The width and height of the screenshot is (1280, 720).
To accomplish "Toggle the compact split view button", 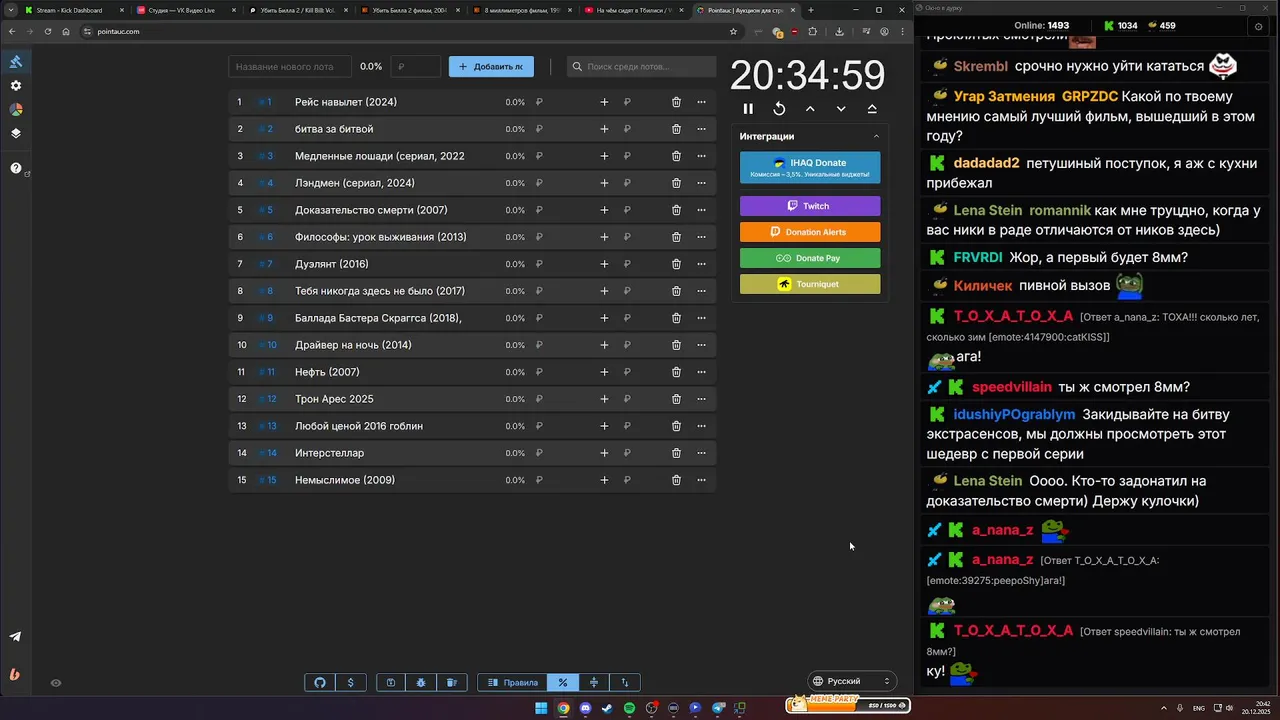I will (x=594, y=683).
